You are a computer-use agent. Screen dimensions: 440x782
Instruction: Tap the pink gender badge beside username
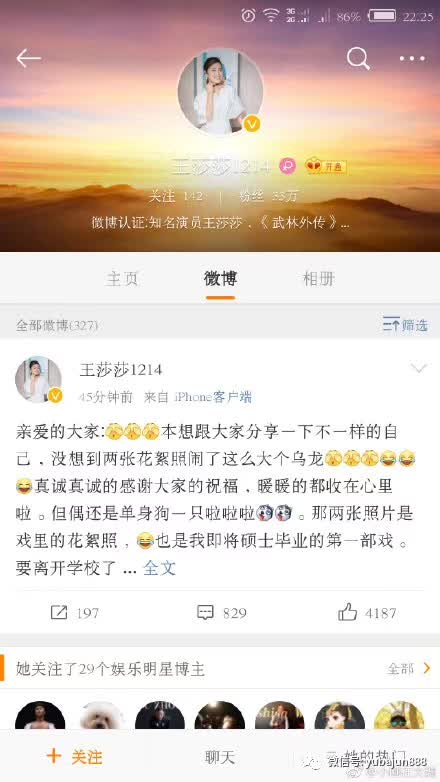pos(287,166)
